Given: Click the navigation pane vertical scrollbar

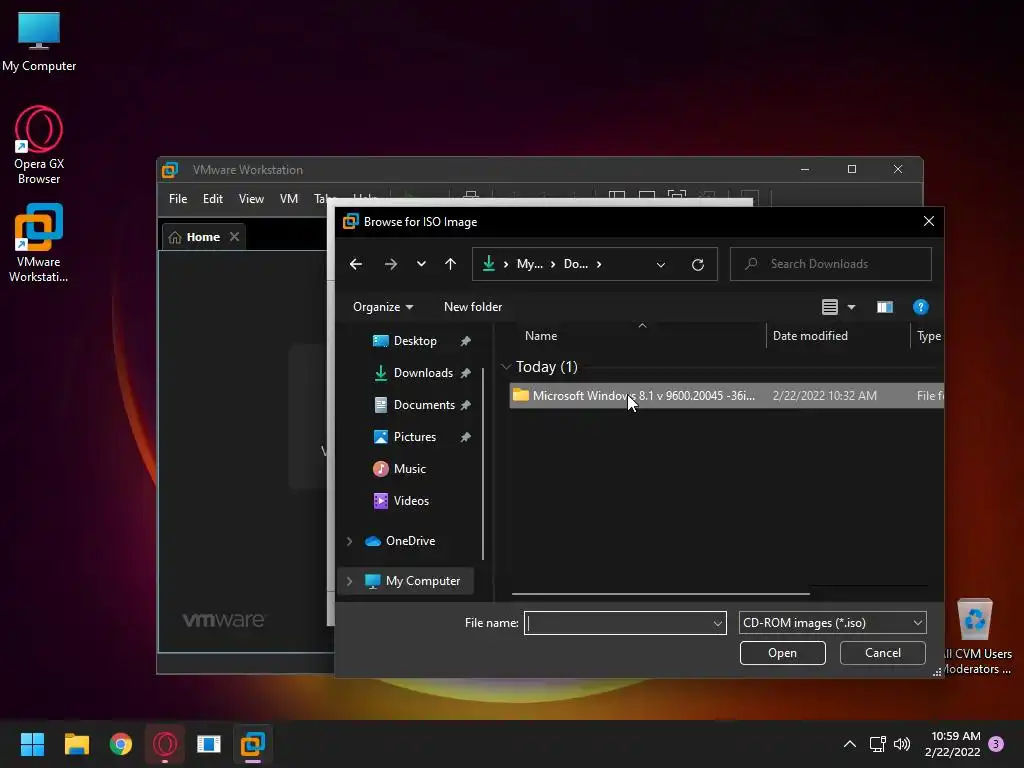Looking at the screenshot, I should click(x=483, y=464).
